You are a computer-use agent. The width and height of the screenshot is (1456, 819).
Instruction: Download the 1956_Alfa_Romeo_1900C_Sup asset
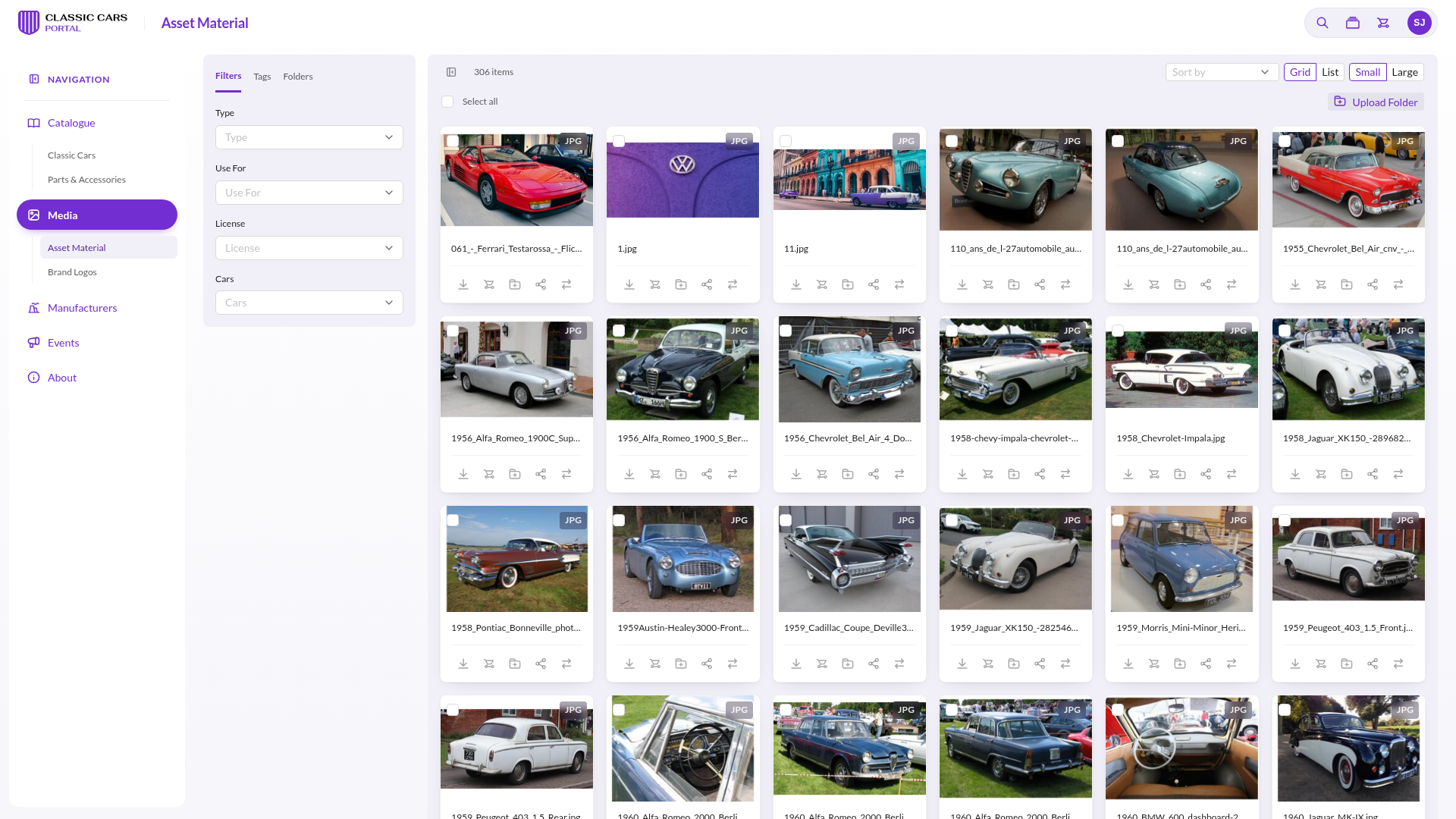click(463, 474)
